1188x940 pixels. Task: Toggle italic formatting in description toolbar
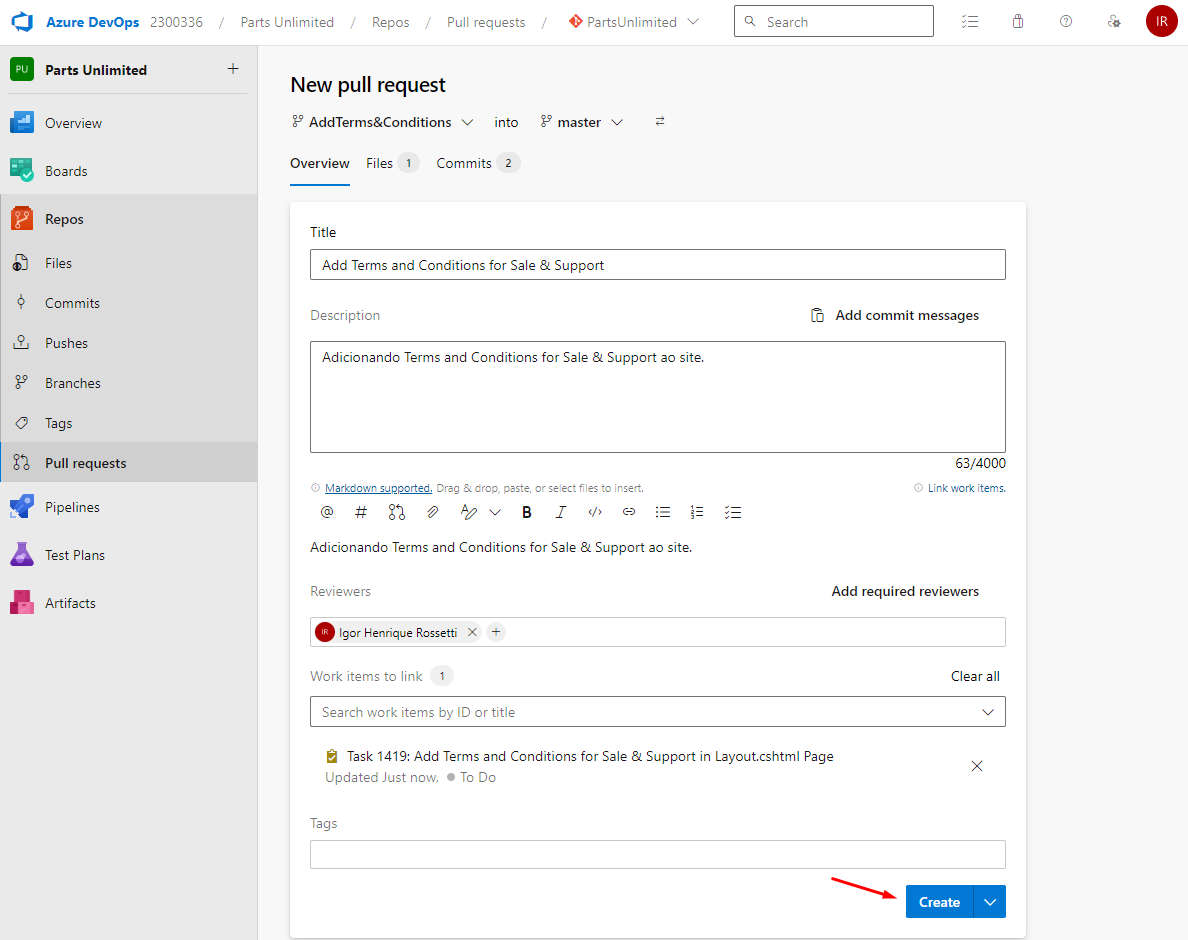click(561, 512)
